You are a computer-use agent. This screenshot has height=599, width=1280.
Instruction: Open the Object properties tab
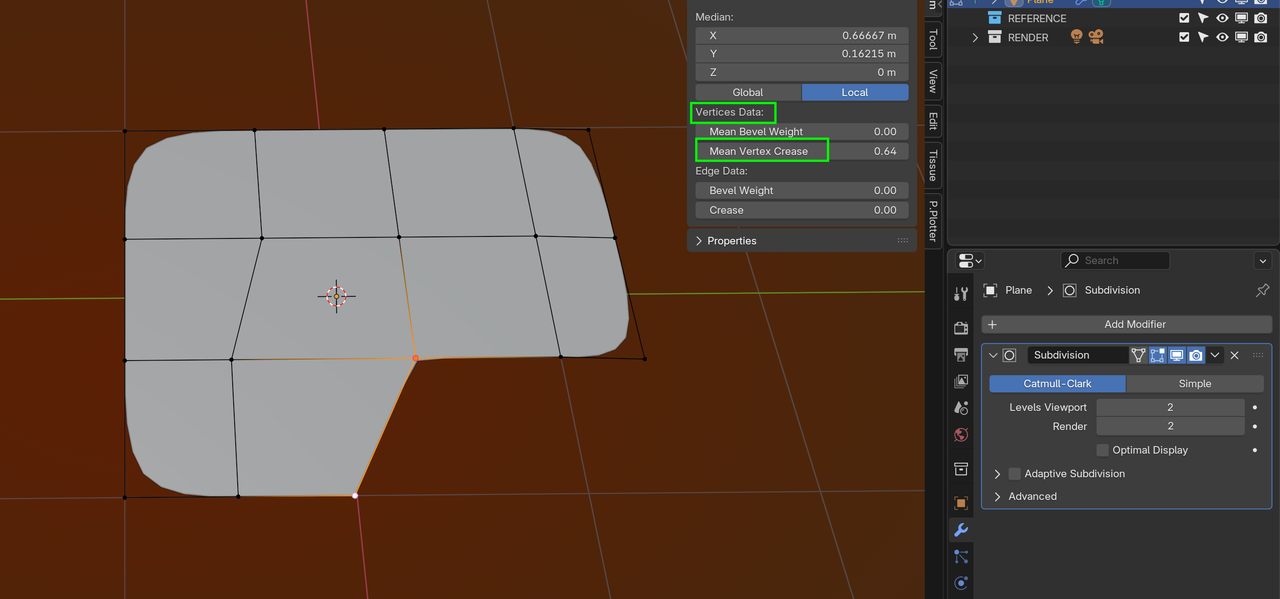point(961,503)
